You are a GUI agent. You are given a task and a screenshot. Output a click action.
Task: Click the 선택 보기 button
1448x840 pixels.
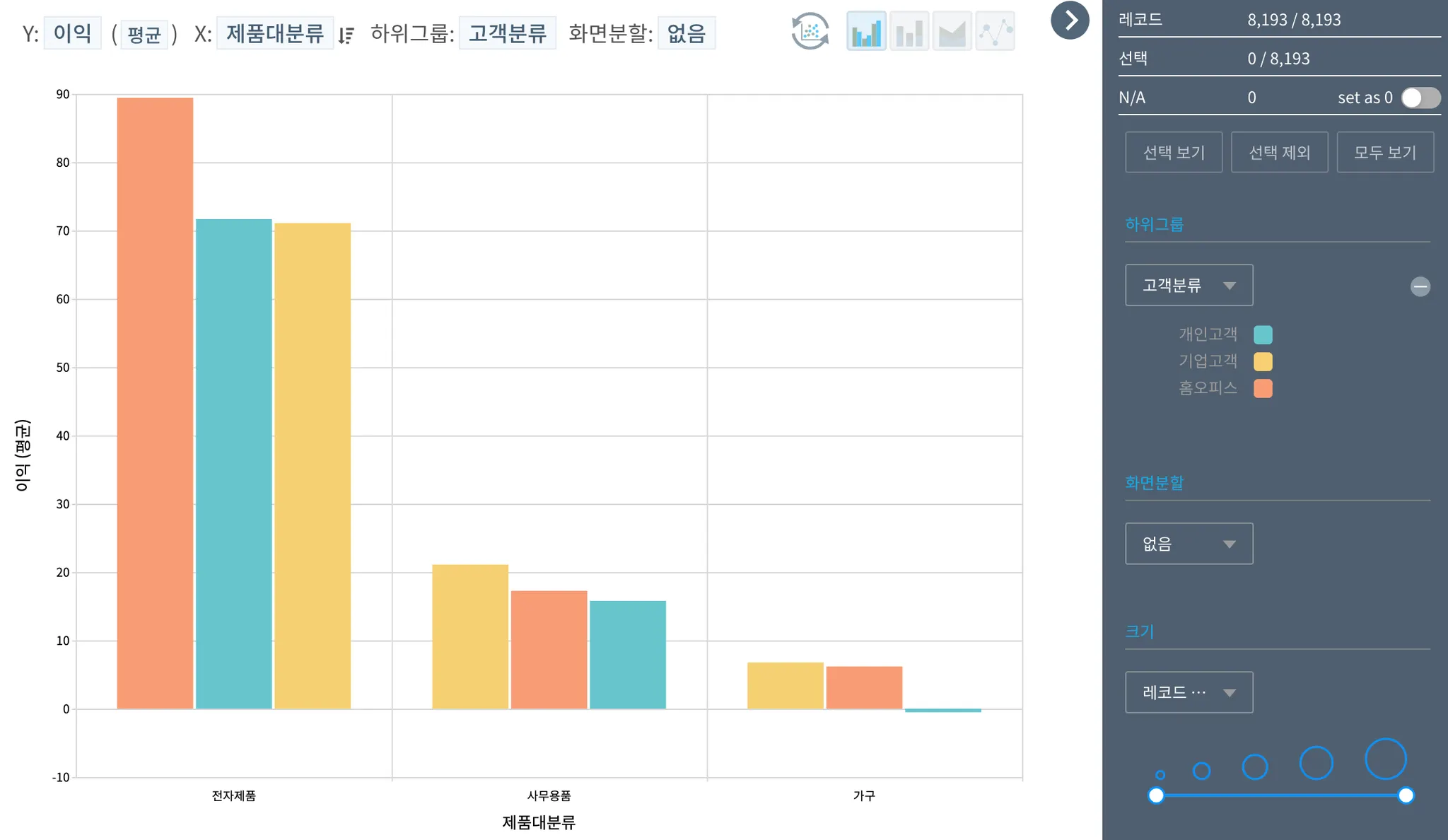[1174, 152]
